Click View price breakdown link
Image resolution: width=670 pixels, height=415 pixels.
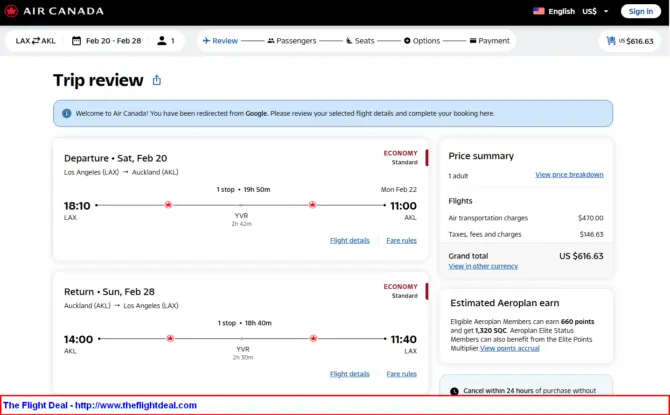click(x=569, y=175)
